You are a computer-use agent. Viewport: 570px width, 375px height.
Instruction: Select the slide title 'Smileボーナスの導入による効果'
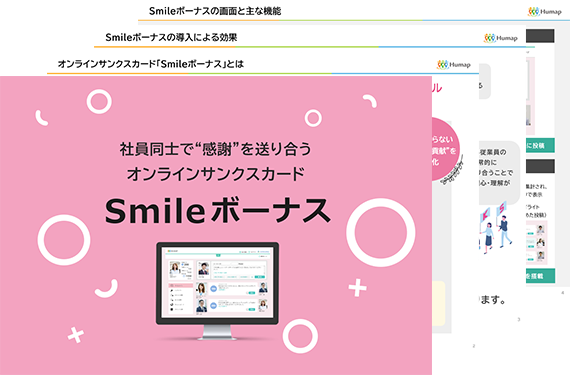pyautogui.click(x=171, y=37)
